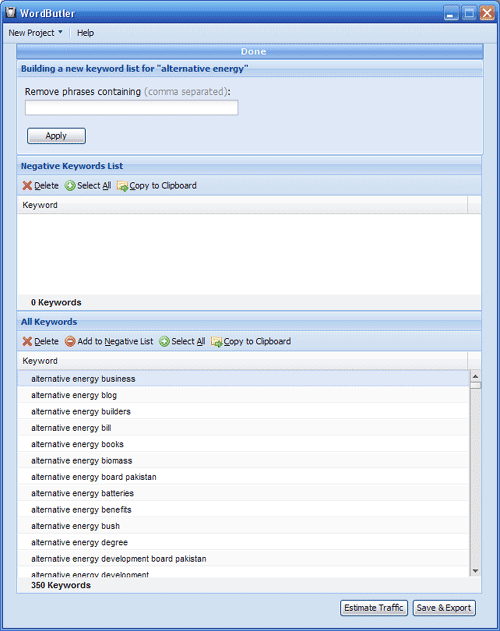Viewport: 500px width, 631px height.
Task: Select keyword "alternative energy benefits"
Action: [x=243, y=509]
